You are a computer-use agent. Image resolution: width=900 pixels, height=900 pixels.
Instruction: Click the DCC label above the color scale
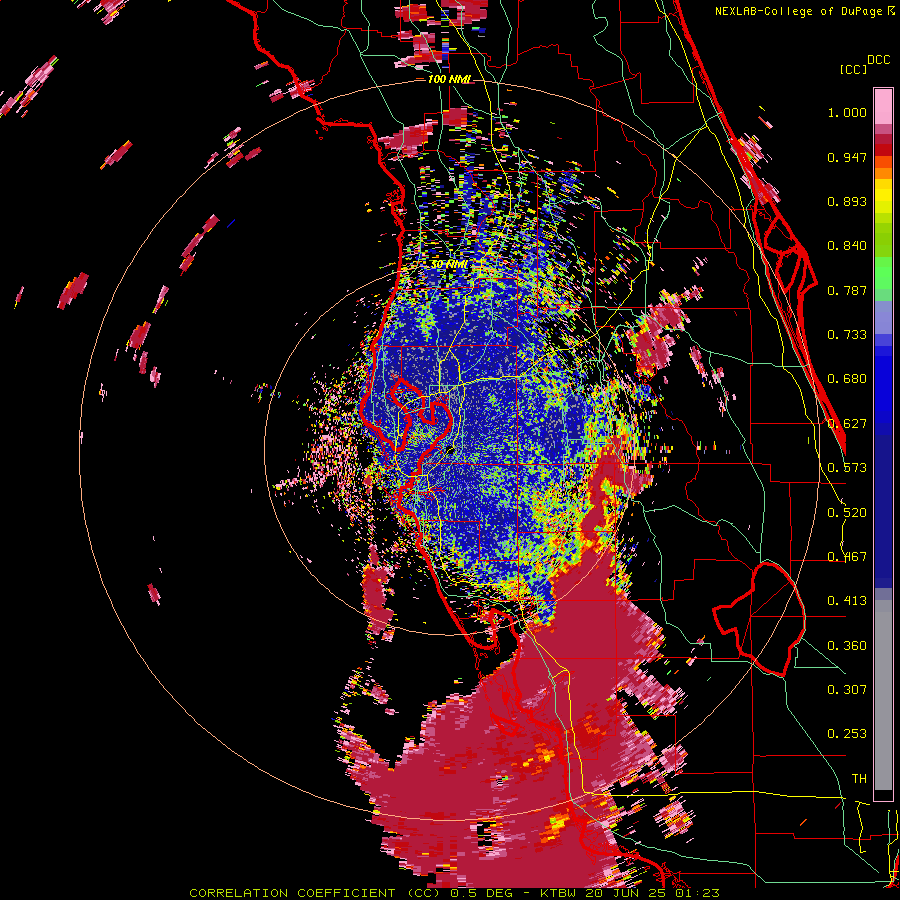pyautogui.click(x=878, y=60)
